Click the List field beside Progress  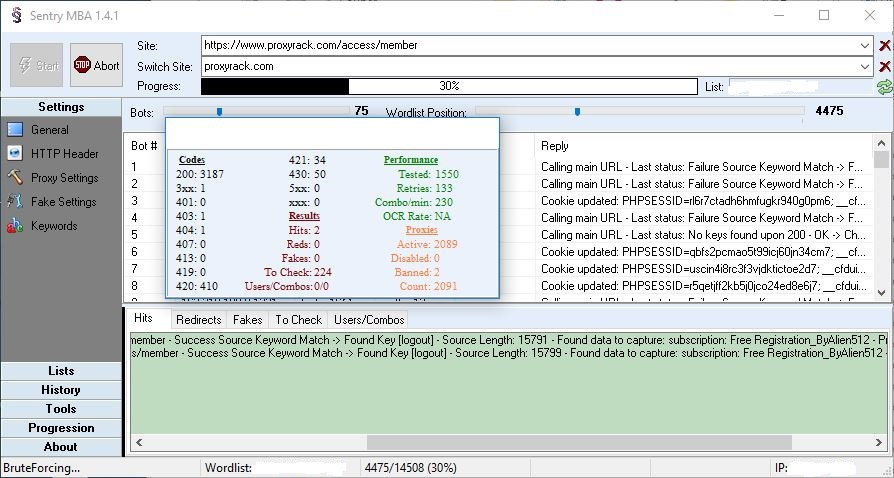tap(801, 87)
